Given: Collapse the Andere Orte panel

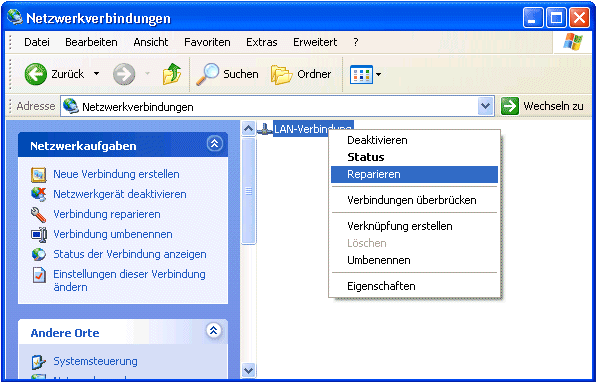Looking at the screenshot, I should [214, 330].
